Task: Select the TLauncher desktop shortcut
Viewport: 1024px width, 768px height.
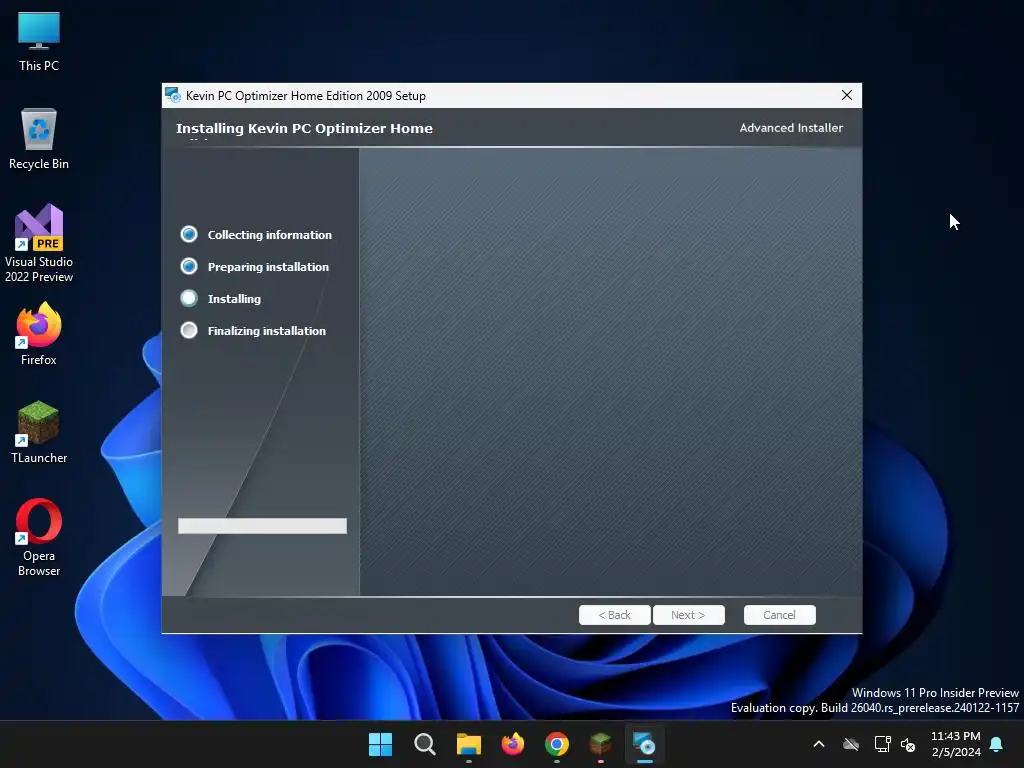Action: (39, 432)
